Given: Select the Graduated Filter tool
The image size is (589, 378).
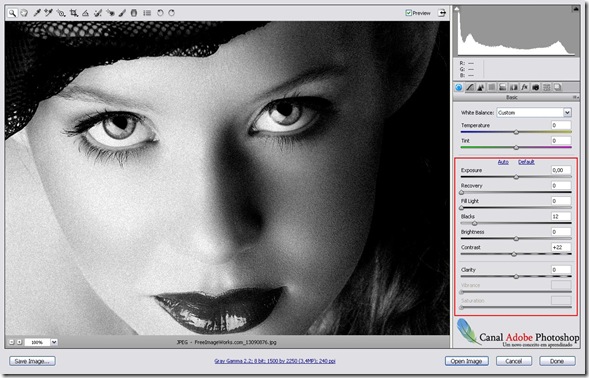Looking at the screenshot, I should click(x=134, y=13).
